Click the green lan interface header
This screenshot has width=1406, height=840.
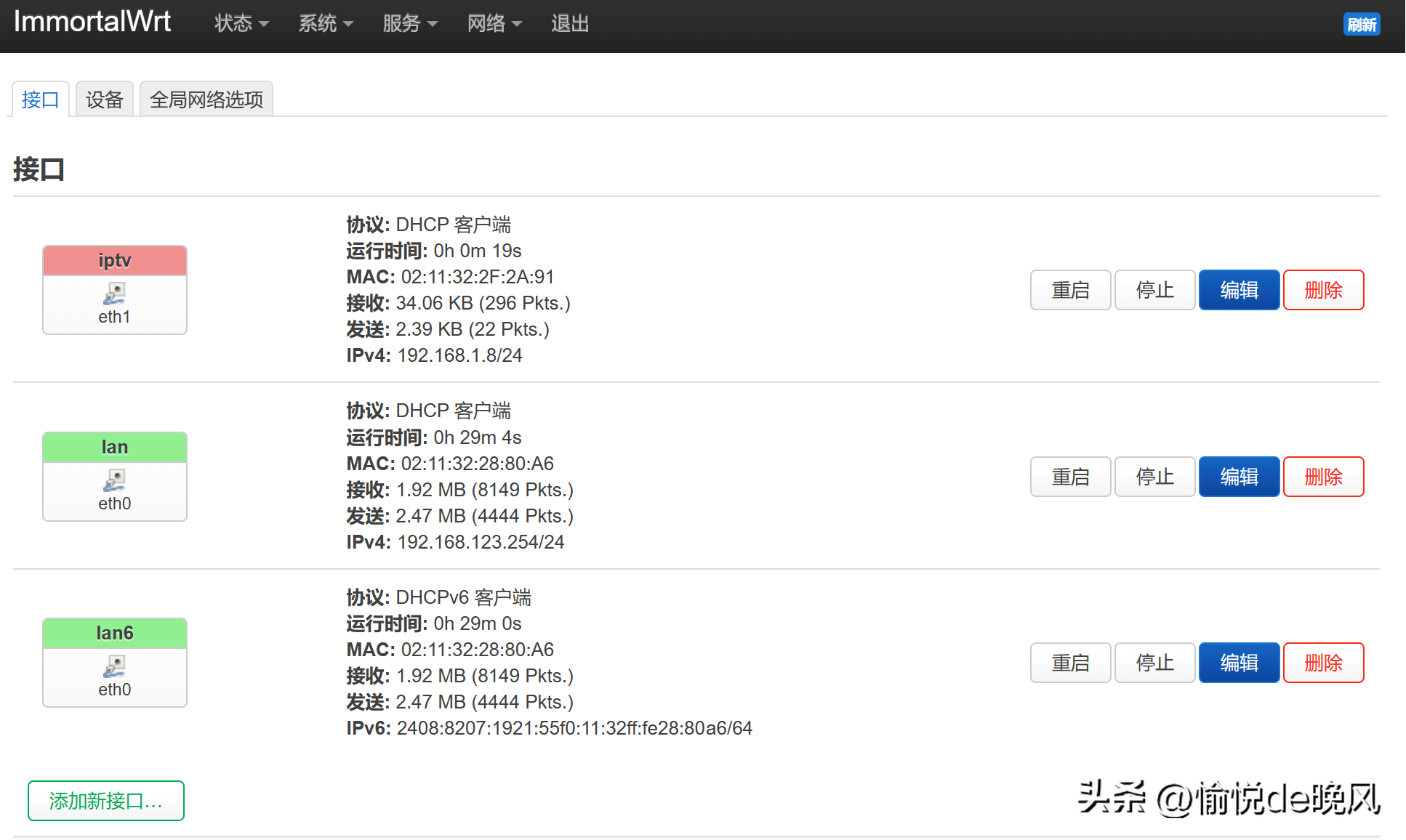click(115, 447)
